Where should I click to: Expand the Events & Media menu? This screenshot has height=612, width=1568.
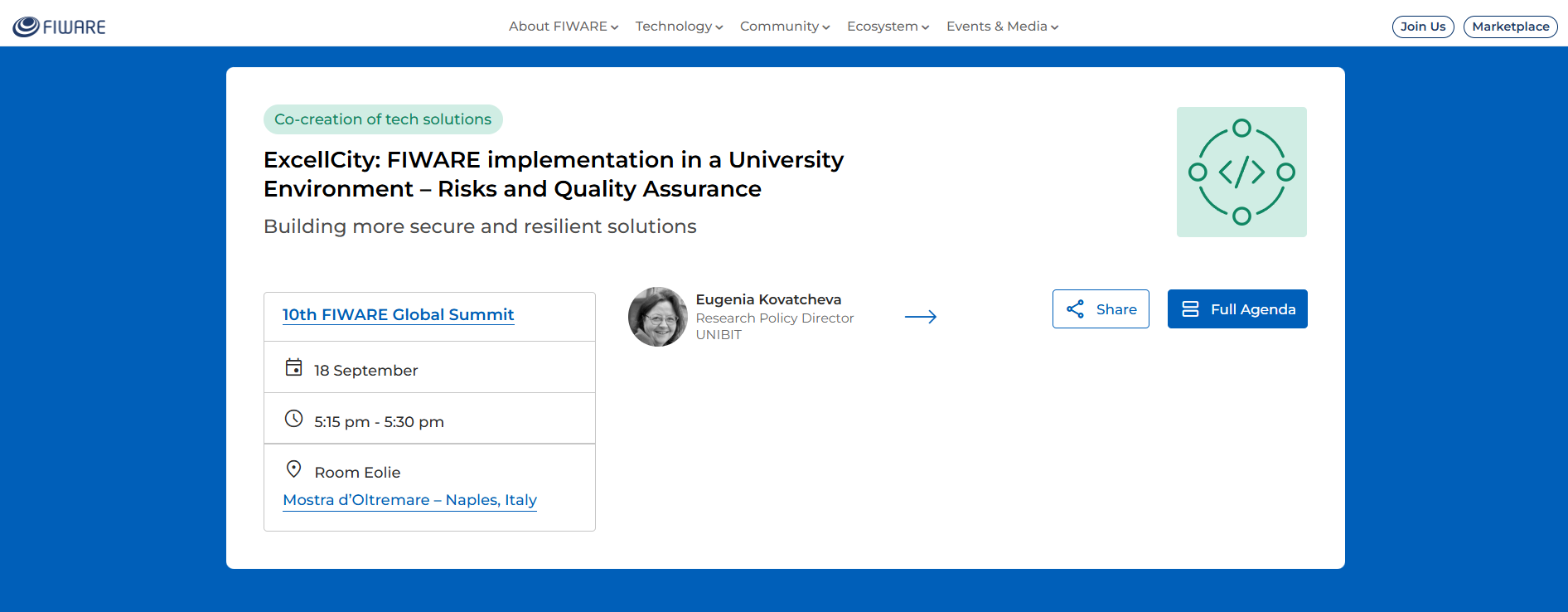click(1002, 27)
